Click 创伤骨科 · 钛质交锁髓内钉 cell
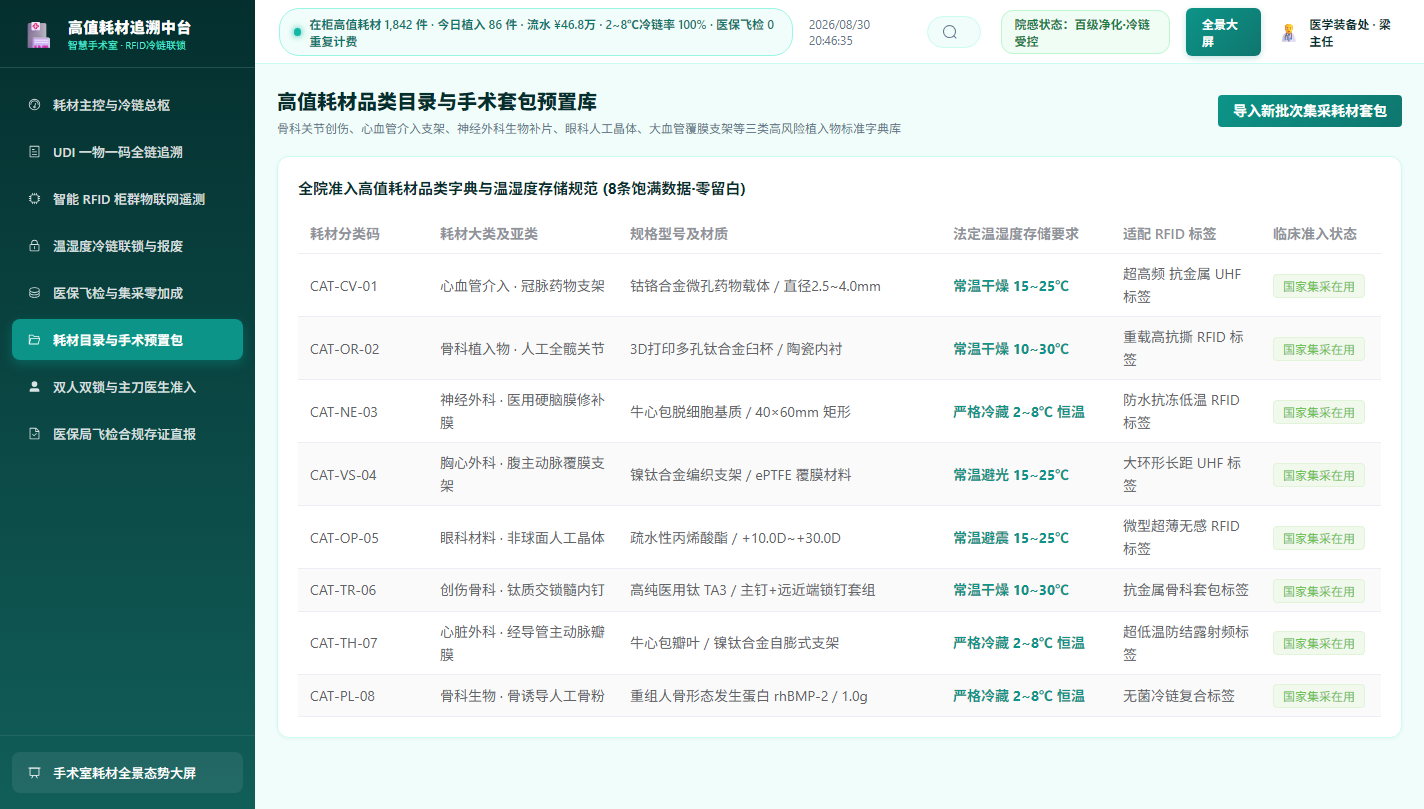This screenshot has height=809, width=1424. click(x=522, y=590)
